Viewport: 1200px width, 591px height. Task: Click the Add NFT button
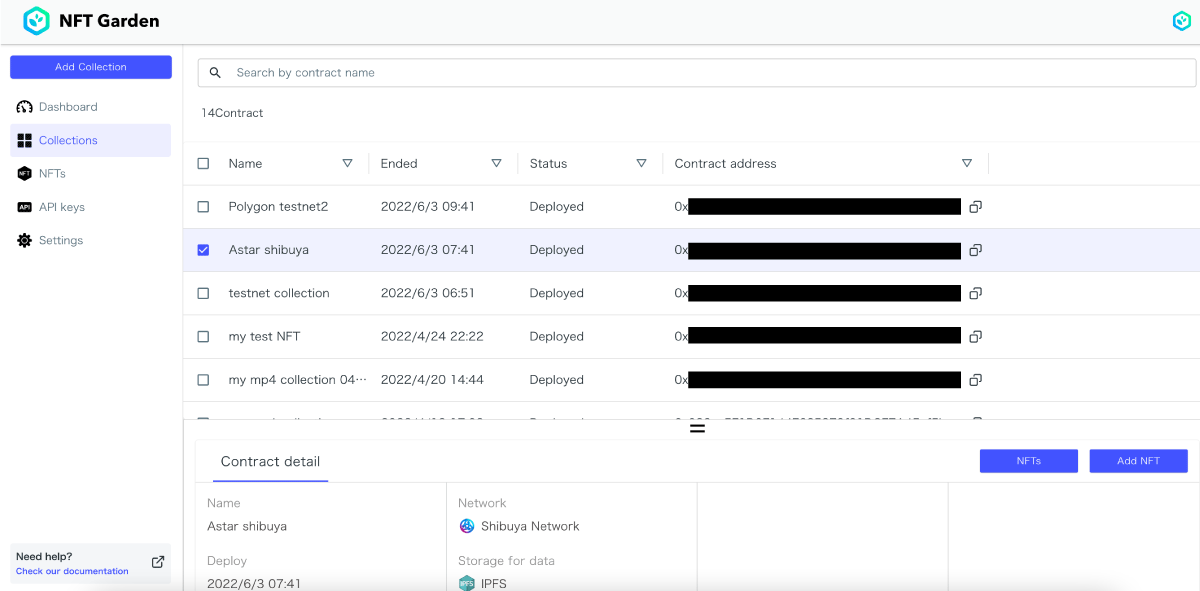[1138, 461]
